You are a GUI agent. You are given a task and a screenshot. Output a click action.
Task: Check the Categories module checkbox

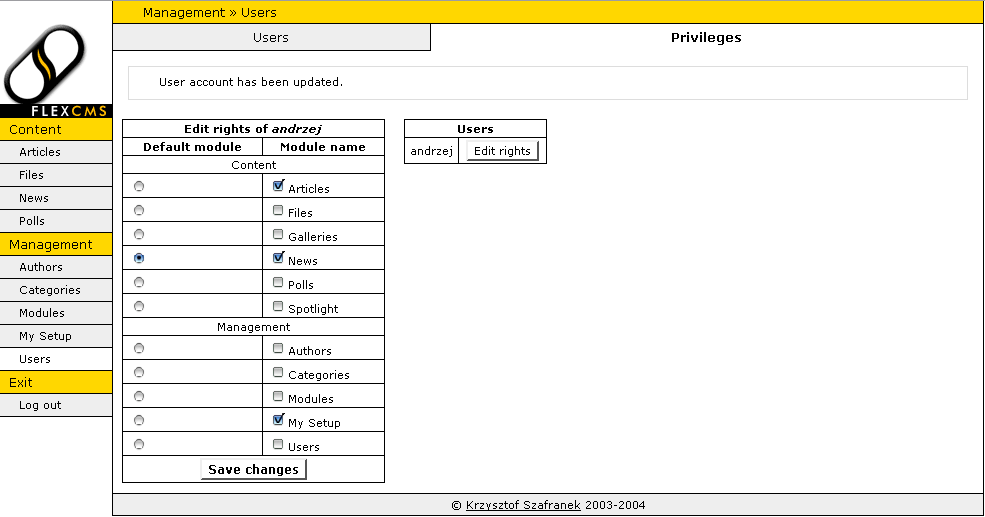[278, 372]
